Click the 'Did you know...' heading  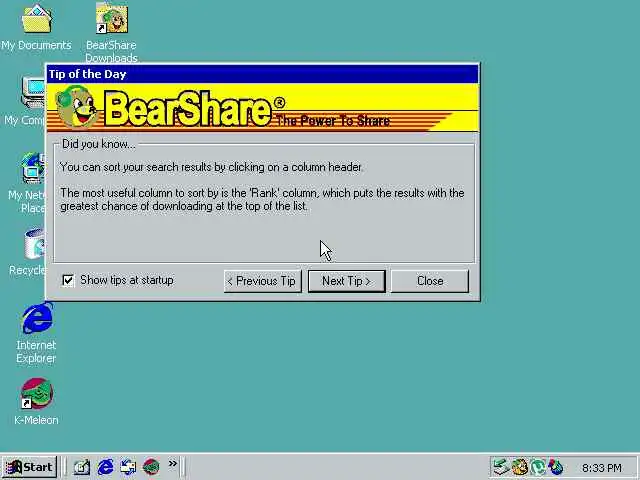[98, 144]
